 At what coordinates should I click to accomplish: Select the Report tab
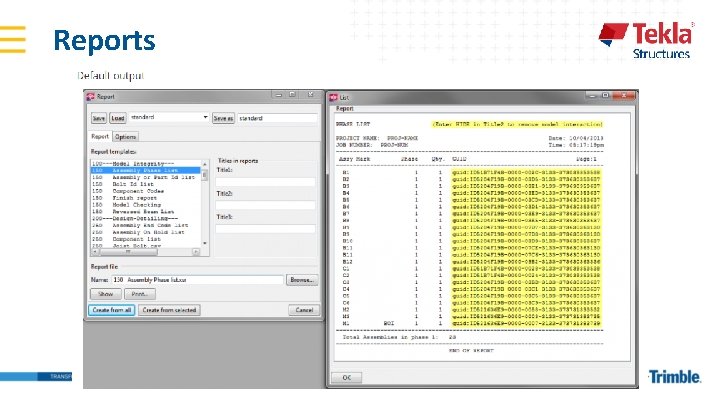(100, 136)
